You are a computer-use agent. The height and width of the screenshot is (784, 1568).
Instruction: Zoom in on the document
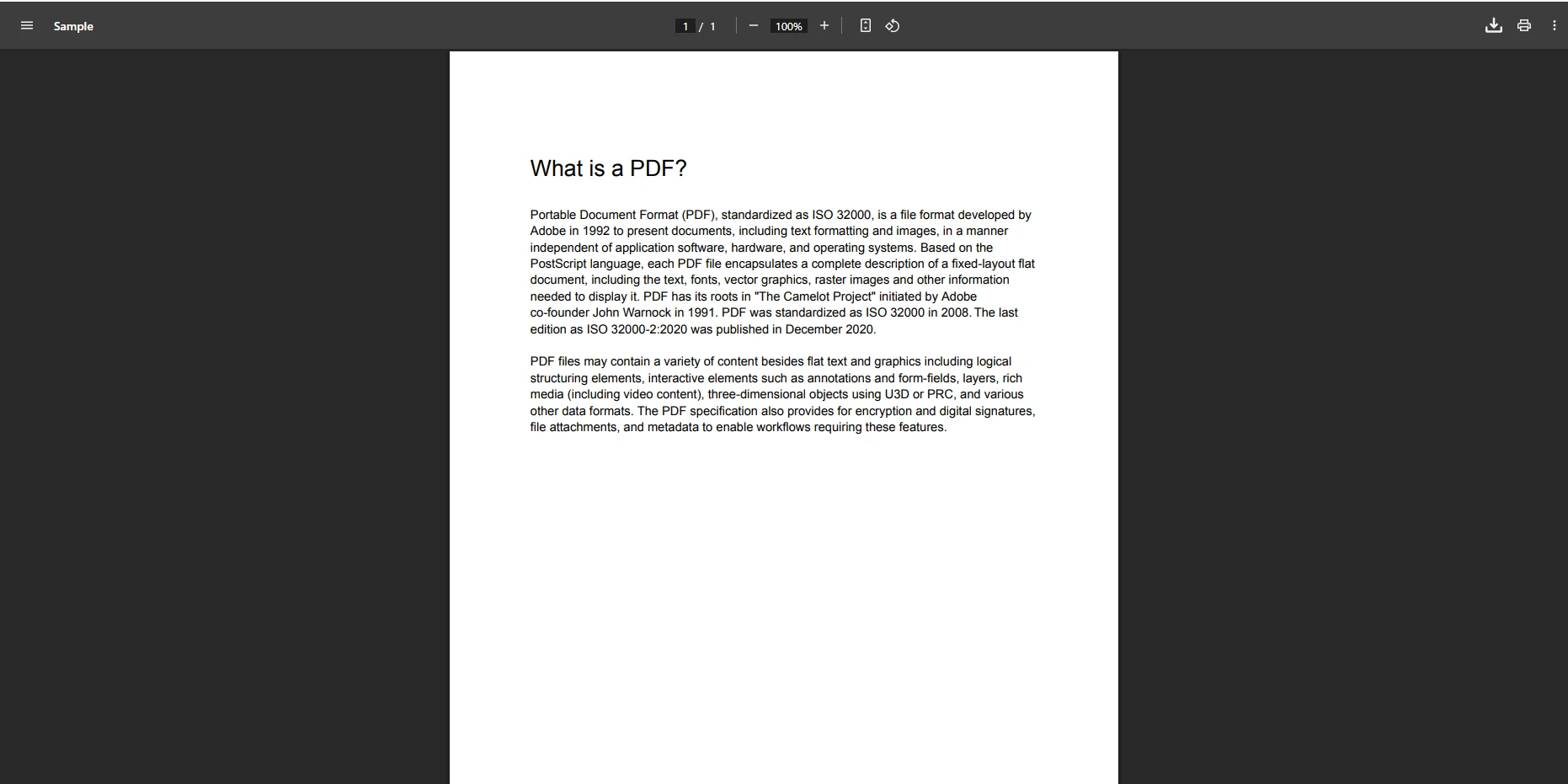click(x=824, y=25)
